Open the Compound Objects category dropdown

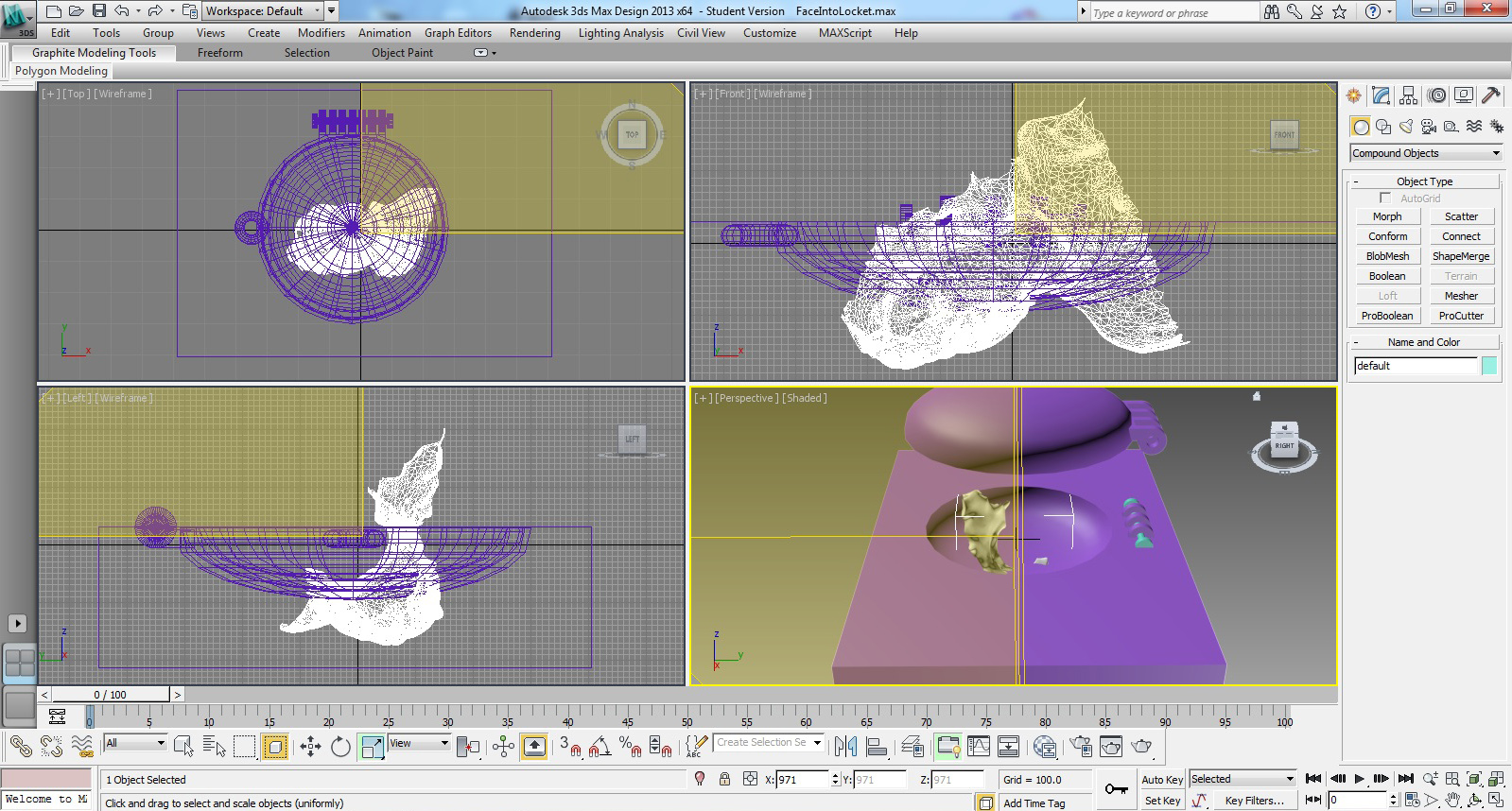pyautogui.click(x=1426, y=153)
